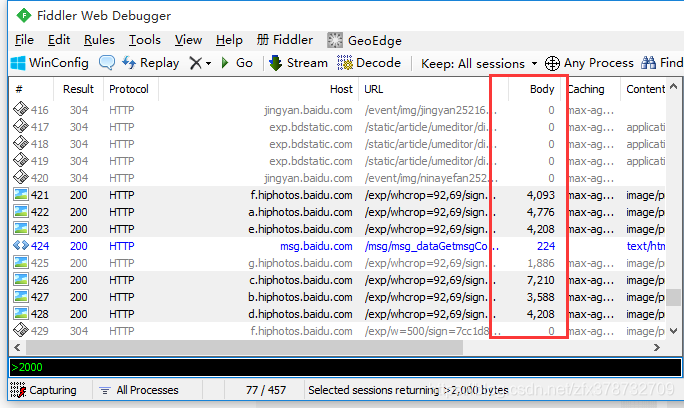Open the Help menu
The height and width of the screenshot is (408, 684).
[229, 40]
